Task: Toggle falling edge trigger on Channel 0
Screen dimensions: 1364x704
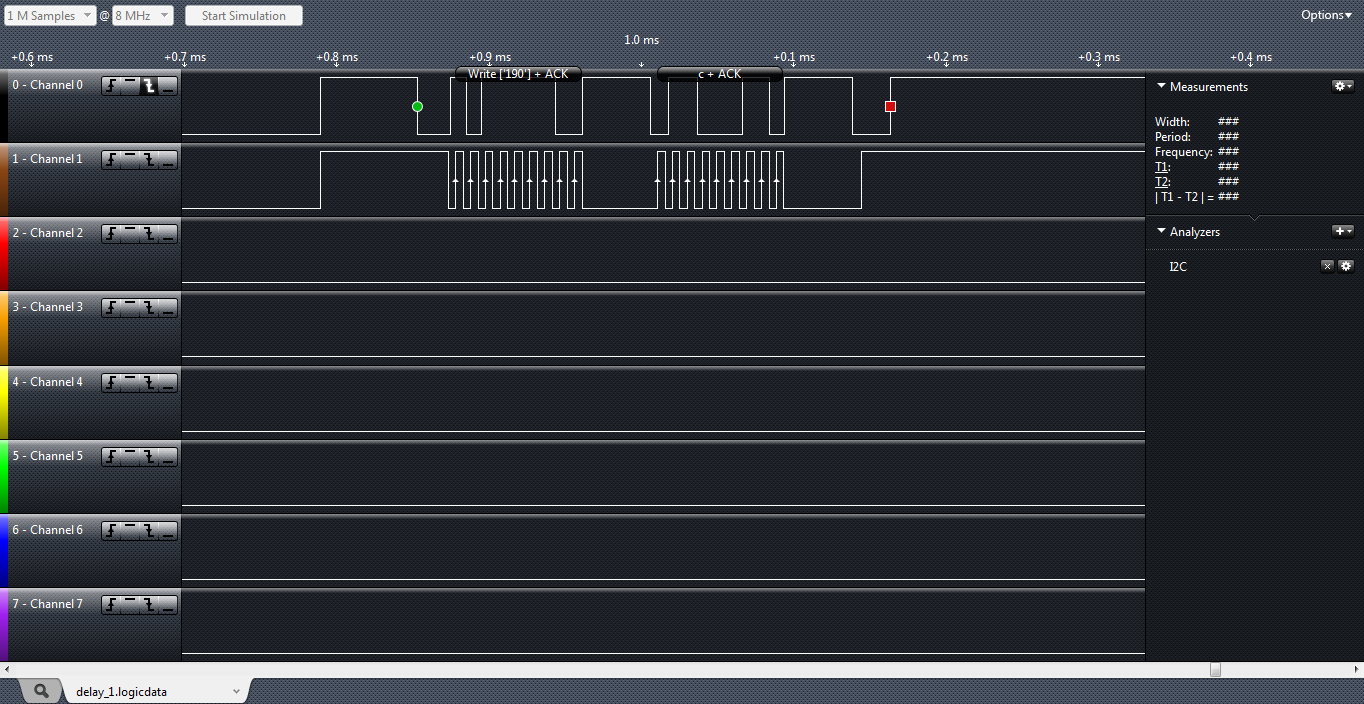Action: [x=149, y=86]
